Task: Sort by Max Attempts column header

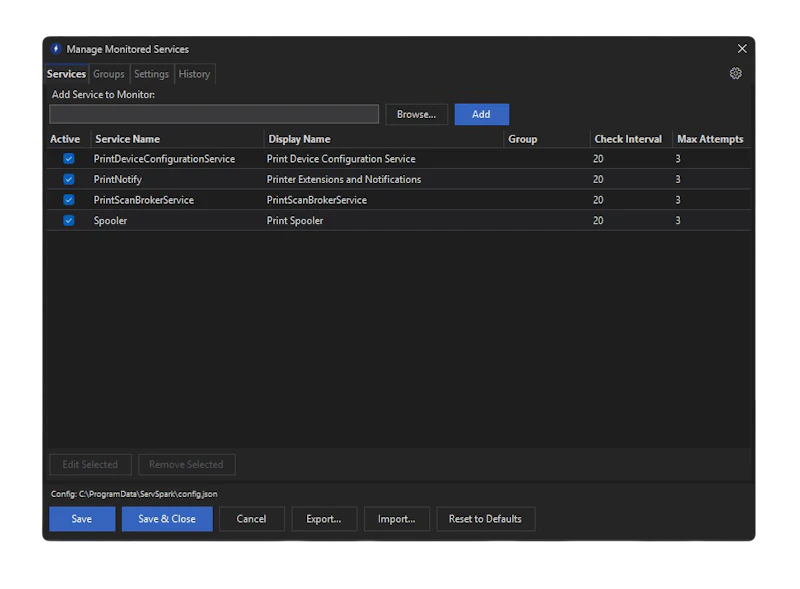Action: click(x=711, y=139)
